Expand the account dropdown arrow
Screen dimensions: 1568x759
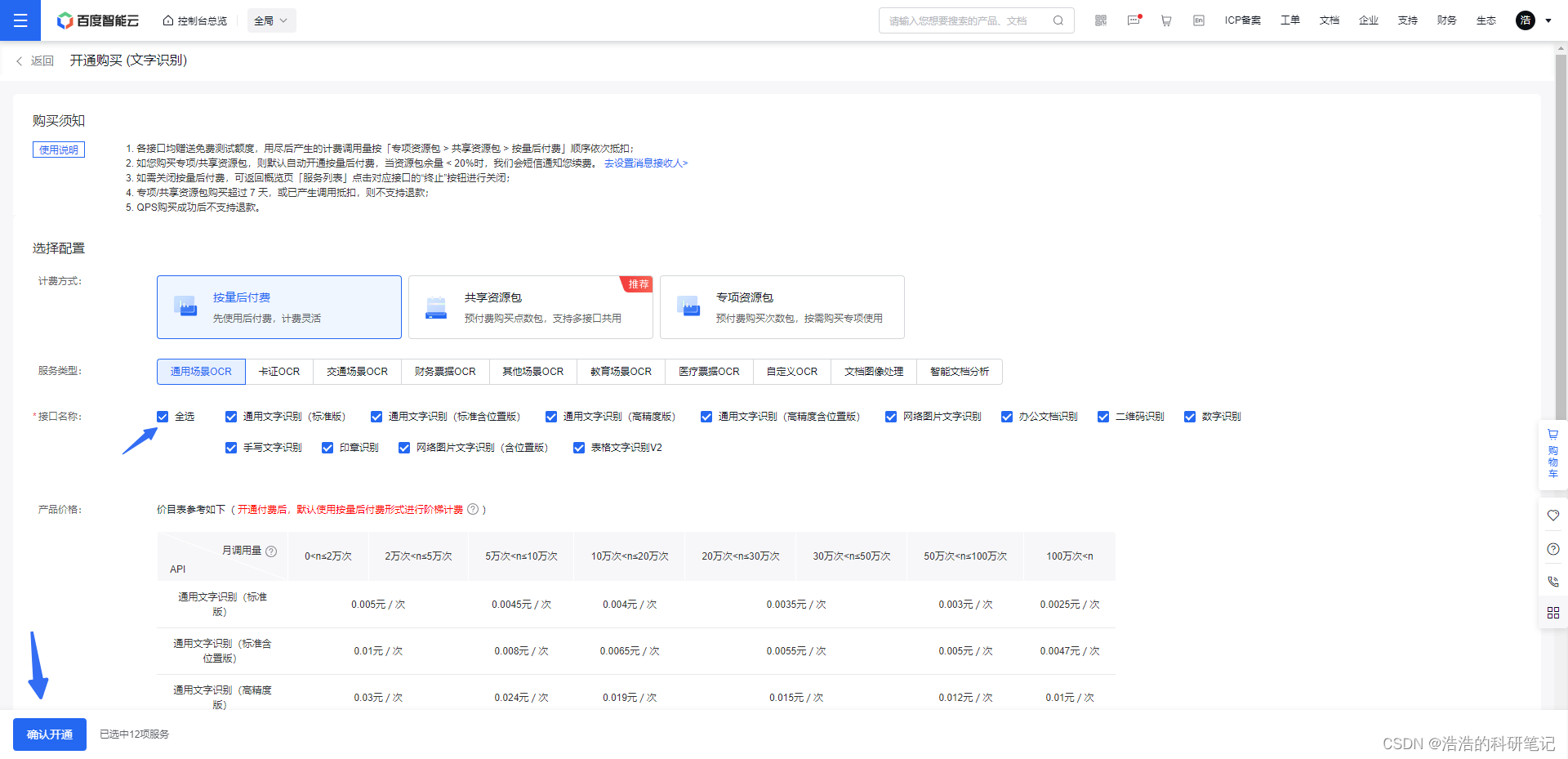pos(1548,20)
